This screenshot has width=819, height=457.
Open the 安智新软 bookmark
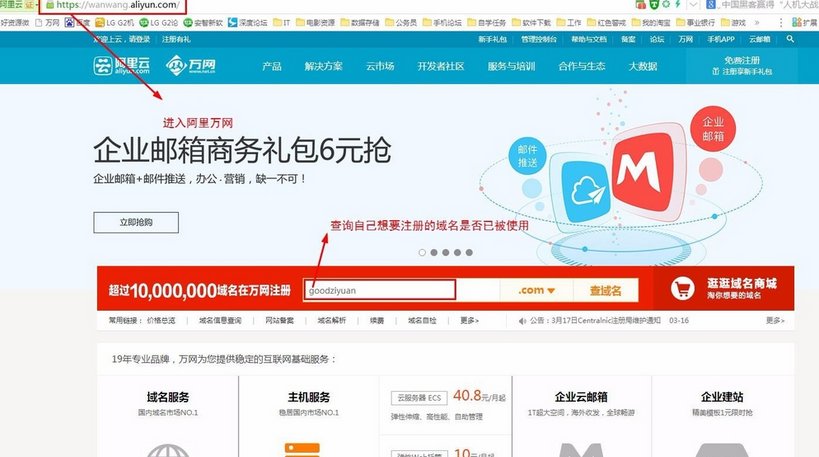pos(203,22)
